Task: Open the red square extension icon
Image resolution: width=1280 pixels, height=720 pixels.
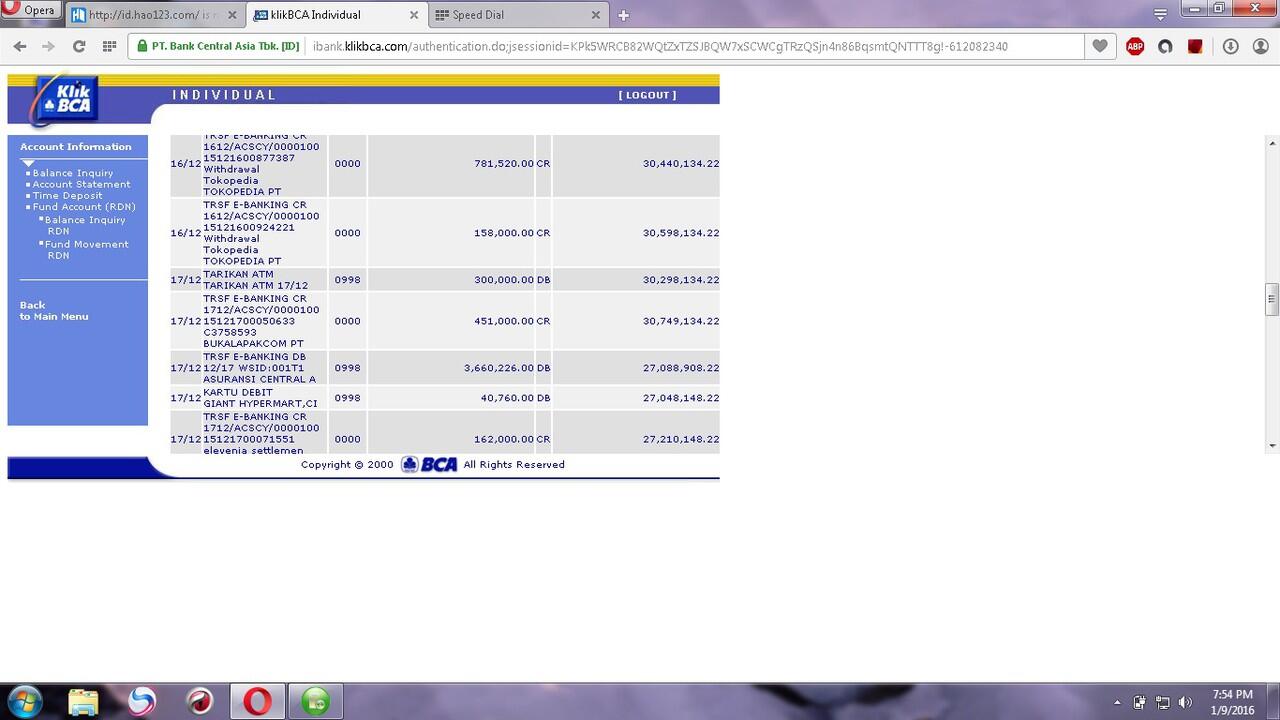Action: (1195, 46)
